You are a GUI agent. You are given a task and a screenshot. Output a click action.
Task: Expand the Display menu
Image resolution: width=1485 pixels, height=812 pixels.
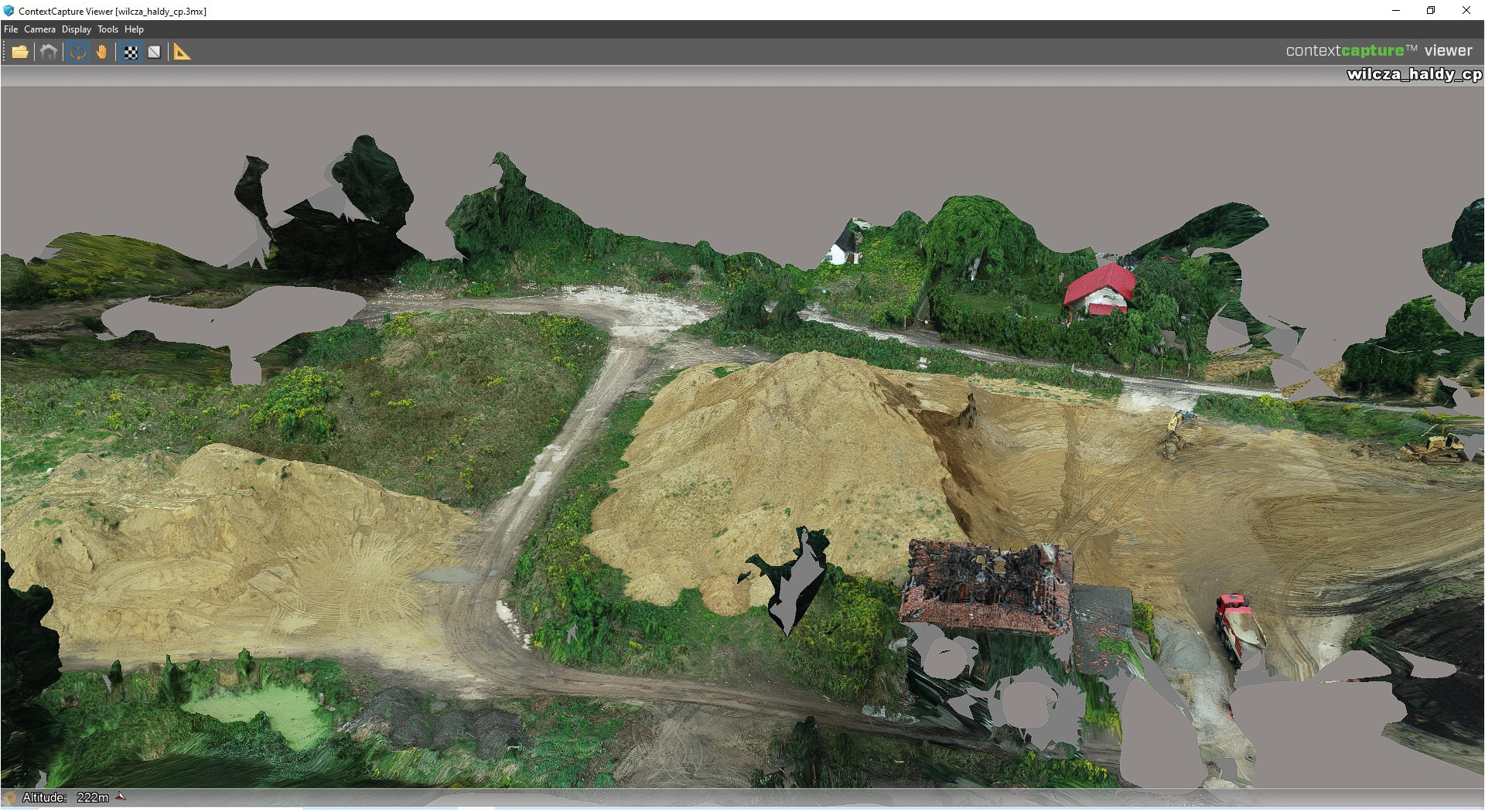[x=77, y=29]
